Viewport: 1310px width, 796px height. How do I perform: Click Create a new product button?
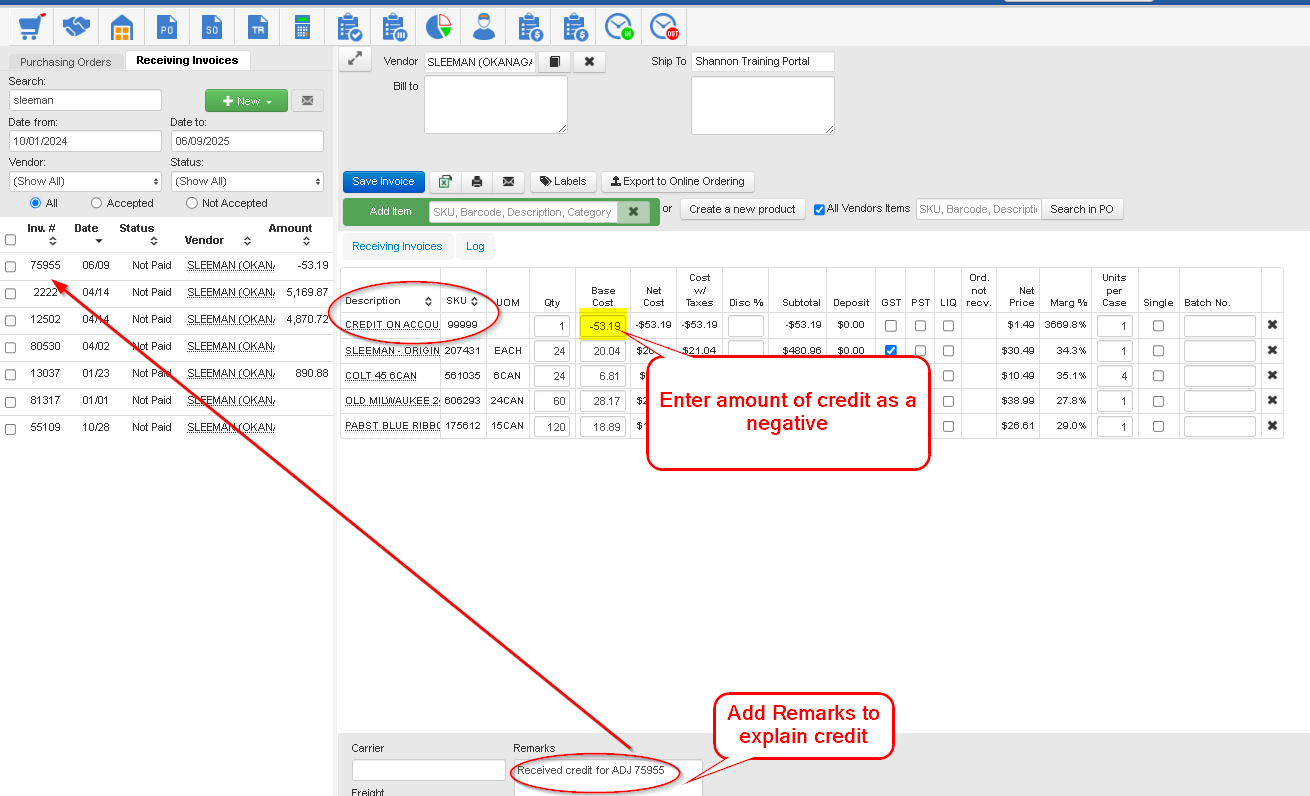742,209
